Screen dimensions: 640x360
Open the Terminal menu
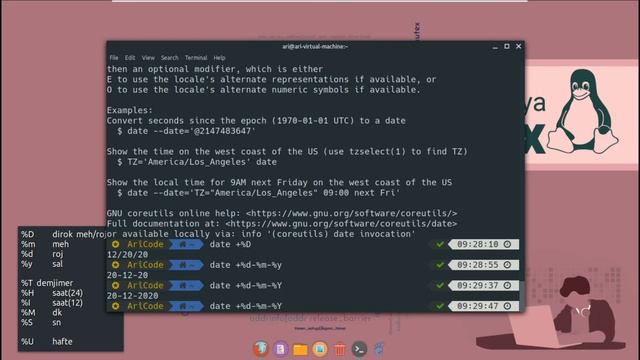coord(196,58)
